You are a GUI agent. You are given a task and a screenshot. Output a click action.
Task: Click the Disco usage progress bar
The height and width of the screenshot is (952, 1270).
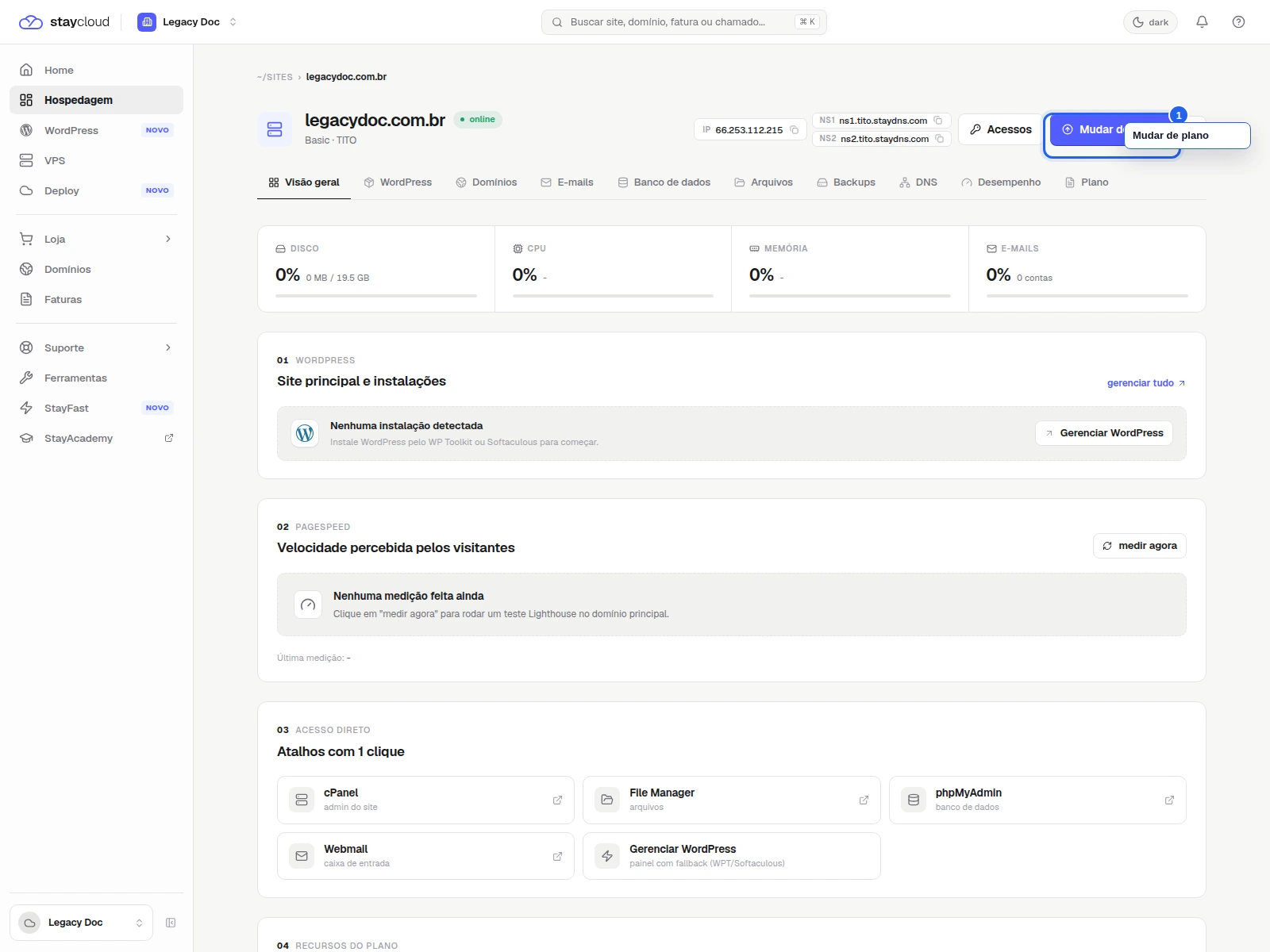[376, 296]
